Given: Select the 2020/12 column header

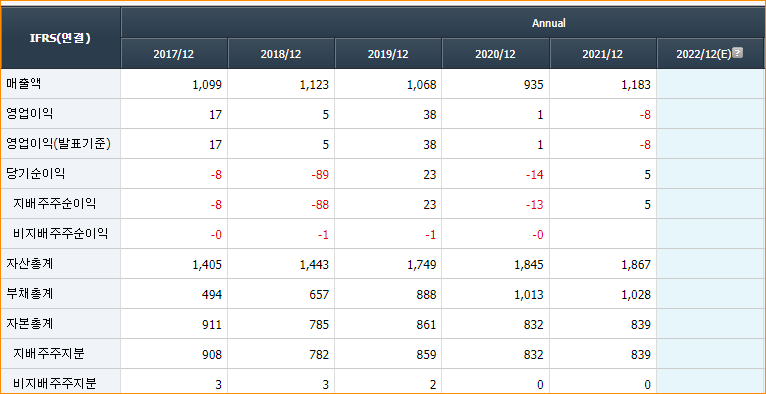Looking at the screenshot, I should point(495,54).
